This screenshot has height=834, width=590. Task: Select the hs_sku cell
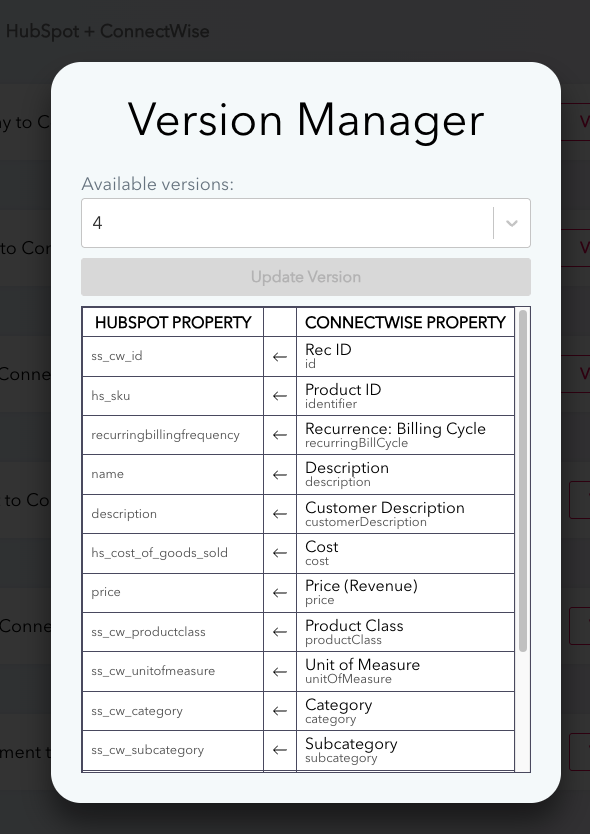coord(173,396)
